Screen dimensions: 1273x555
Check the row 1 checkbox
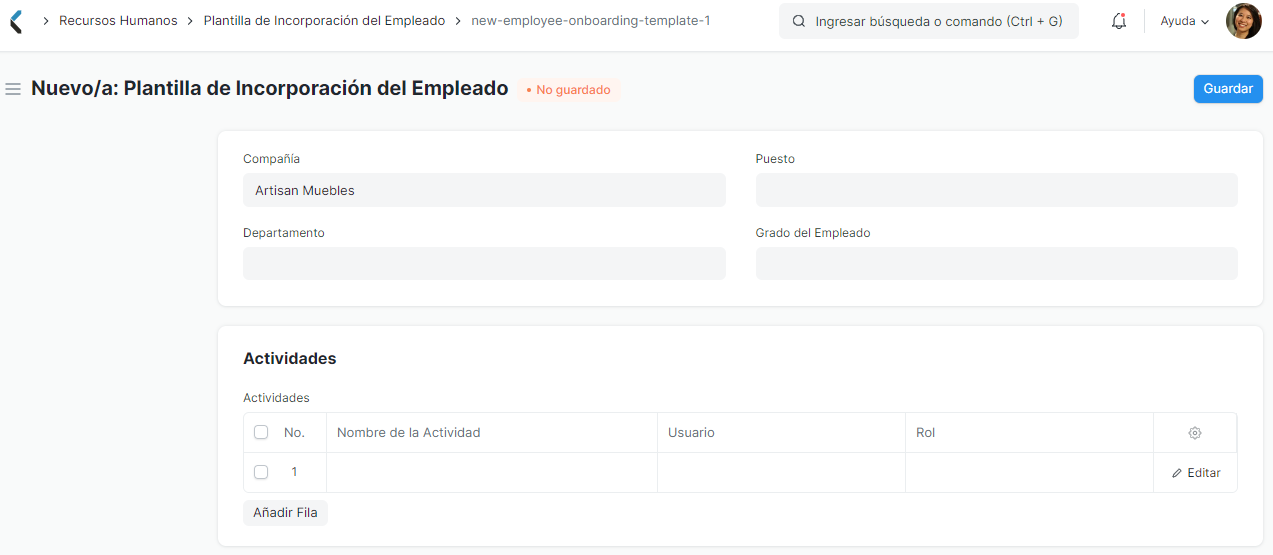261,472
